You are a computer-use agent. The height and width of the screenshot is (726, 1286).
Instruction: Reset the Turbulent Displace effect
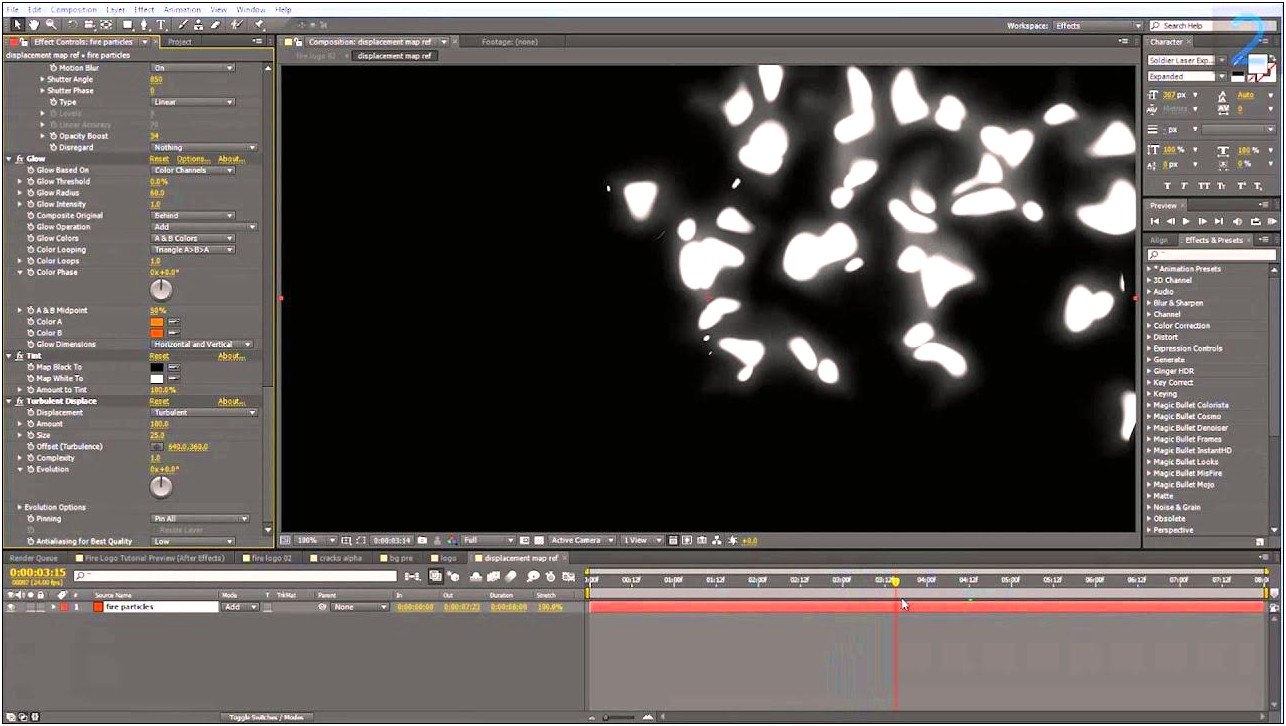coord(159,401)
